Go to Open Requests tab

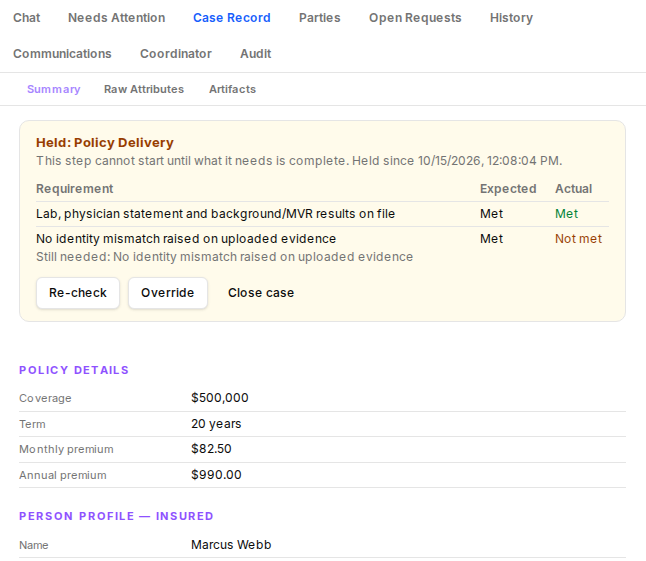415,18
